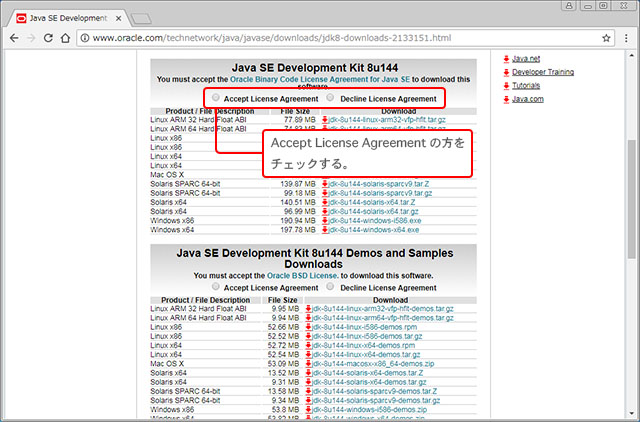Click red arrow icon beside macosx-x86_64-demos.zip

pos(309,364)
